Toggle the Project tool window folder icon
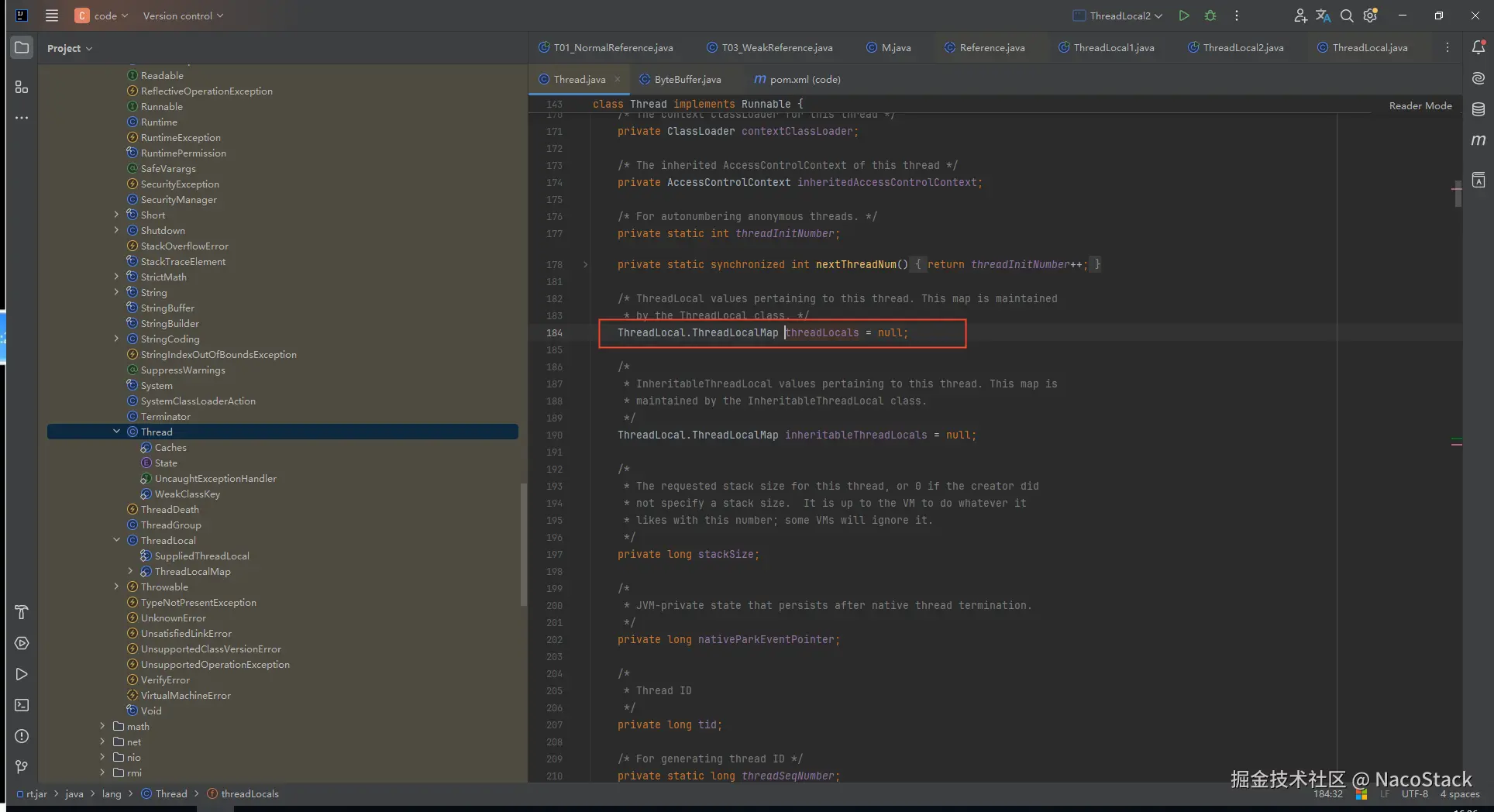 click(x=22, y=48)
